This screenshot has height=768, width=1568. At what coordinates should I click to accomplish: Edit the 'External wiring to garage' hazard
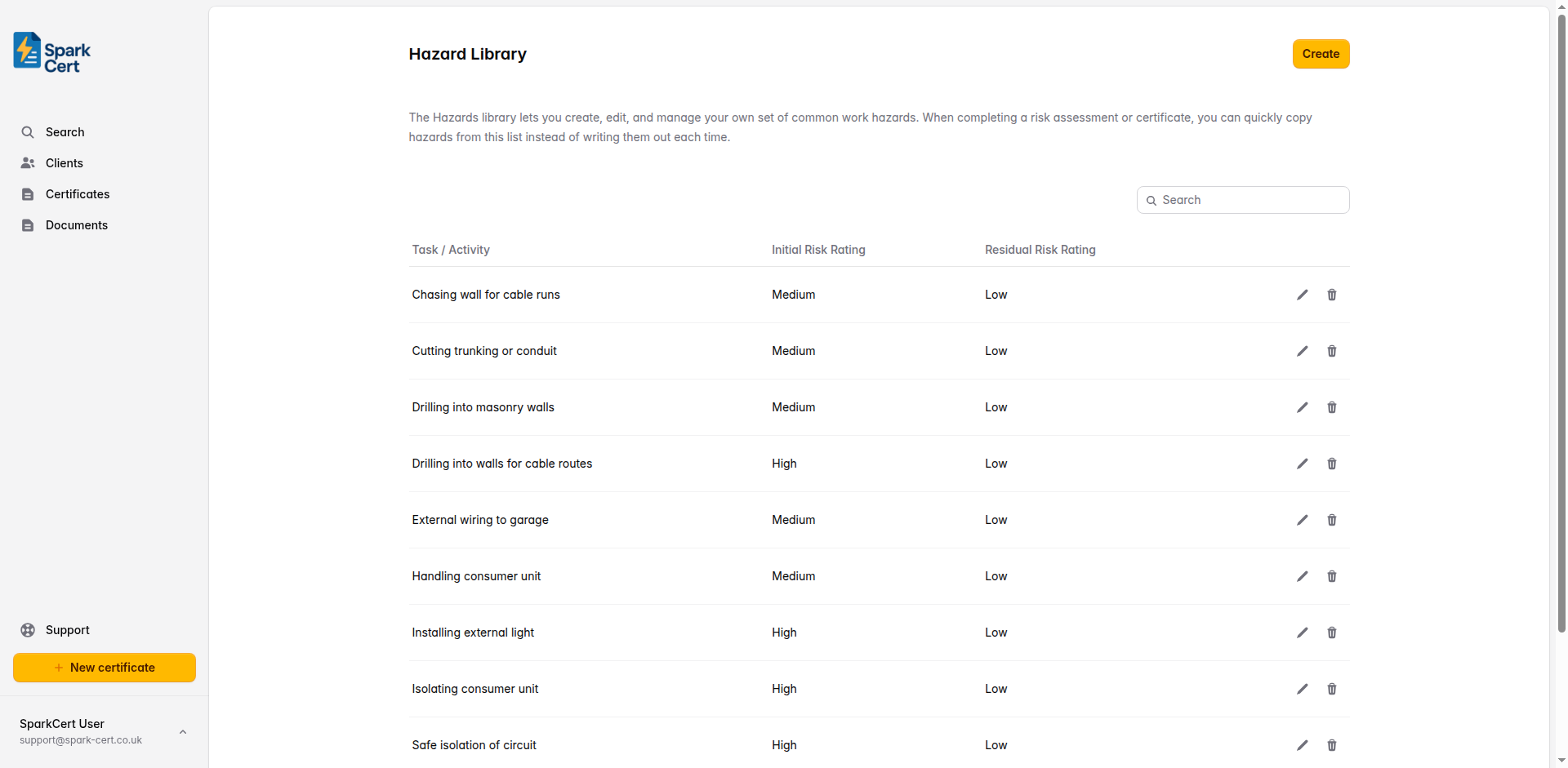[x=1302, y=520]
